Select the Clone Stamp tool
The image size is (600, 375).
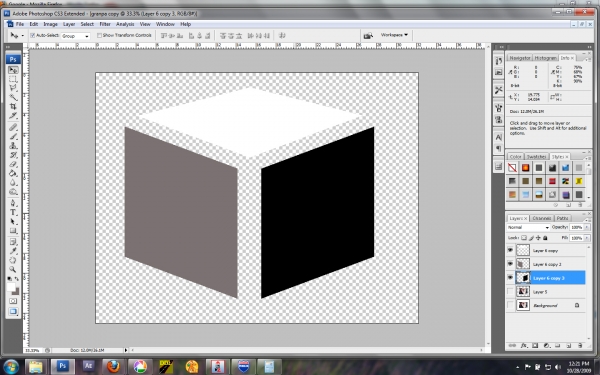click(13, 145)
